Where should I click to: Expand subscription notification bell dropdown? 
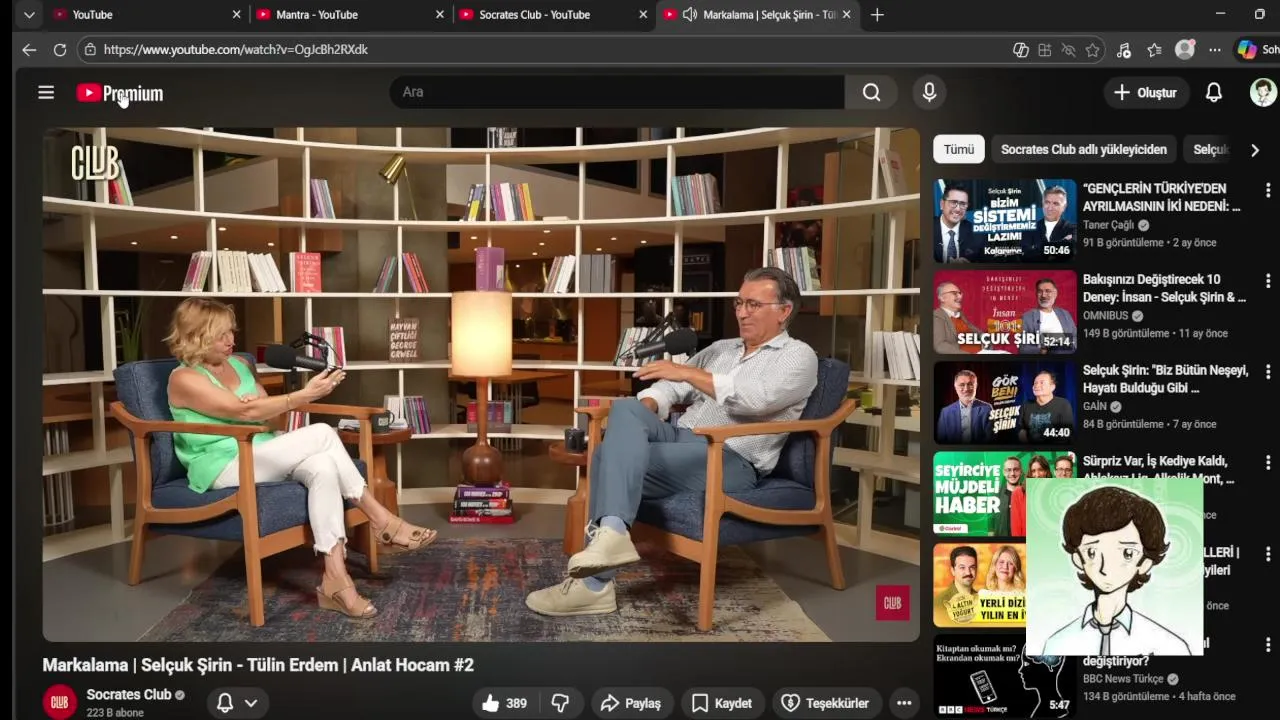click(x=238, y=703)
